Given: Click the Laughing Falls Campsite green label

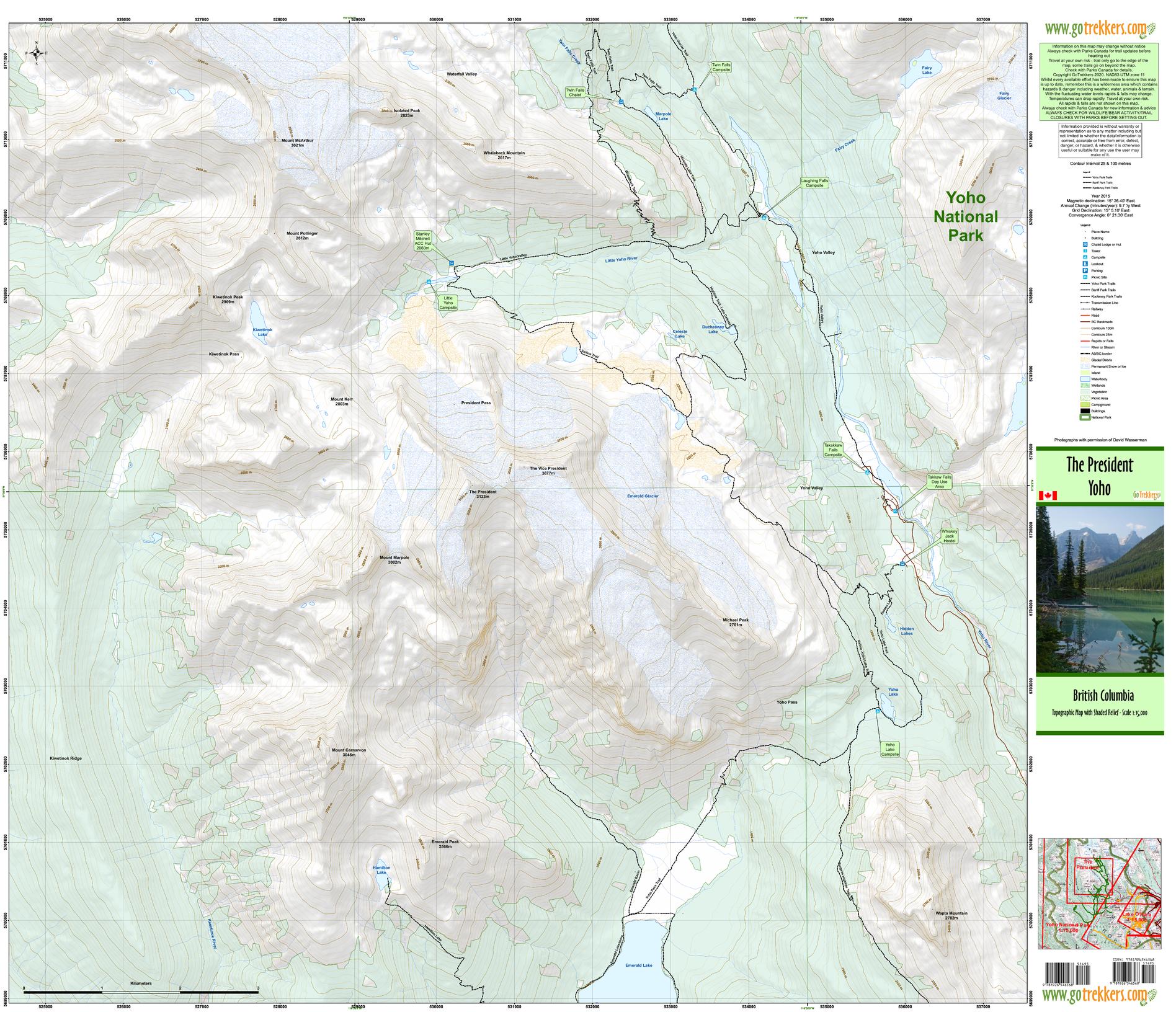Looking at the screenshot, I should tap(814, 184).
